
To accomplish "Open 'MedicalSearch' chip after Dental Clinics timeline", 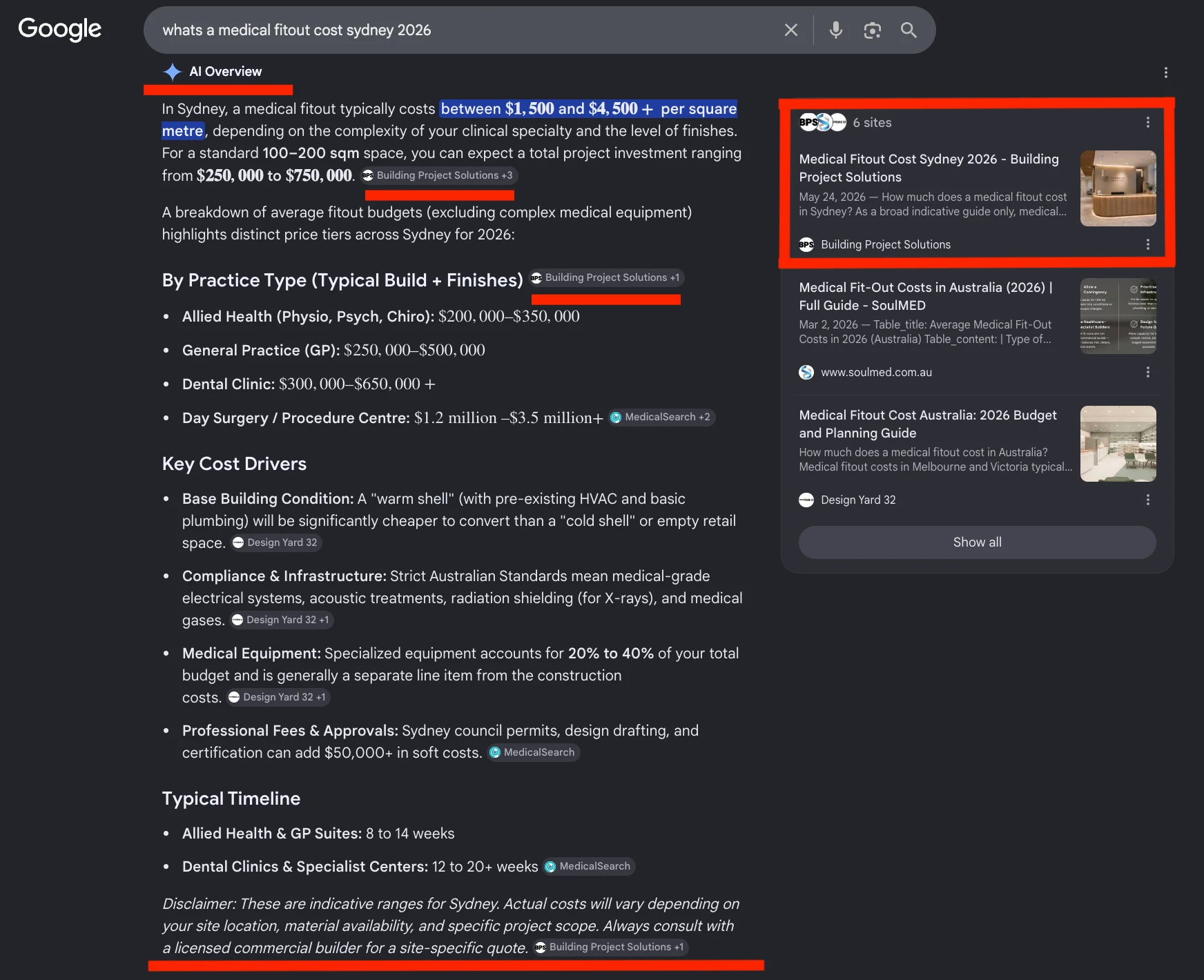I will pyautogui.click(x=589, y=866).
